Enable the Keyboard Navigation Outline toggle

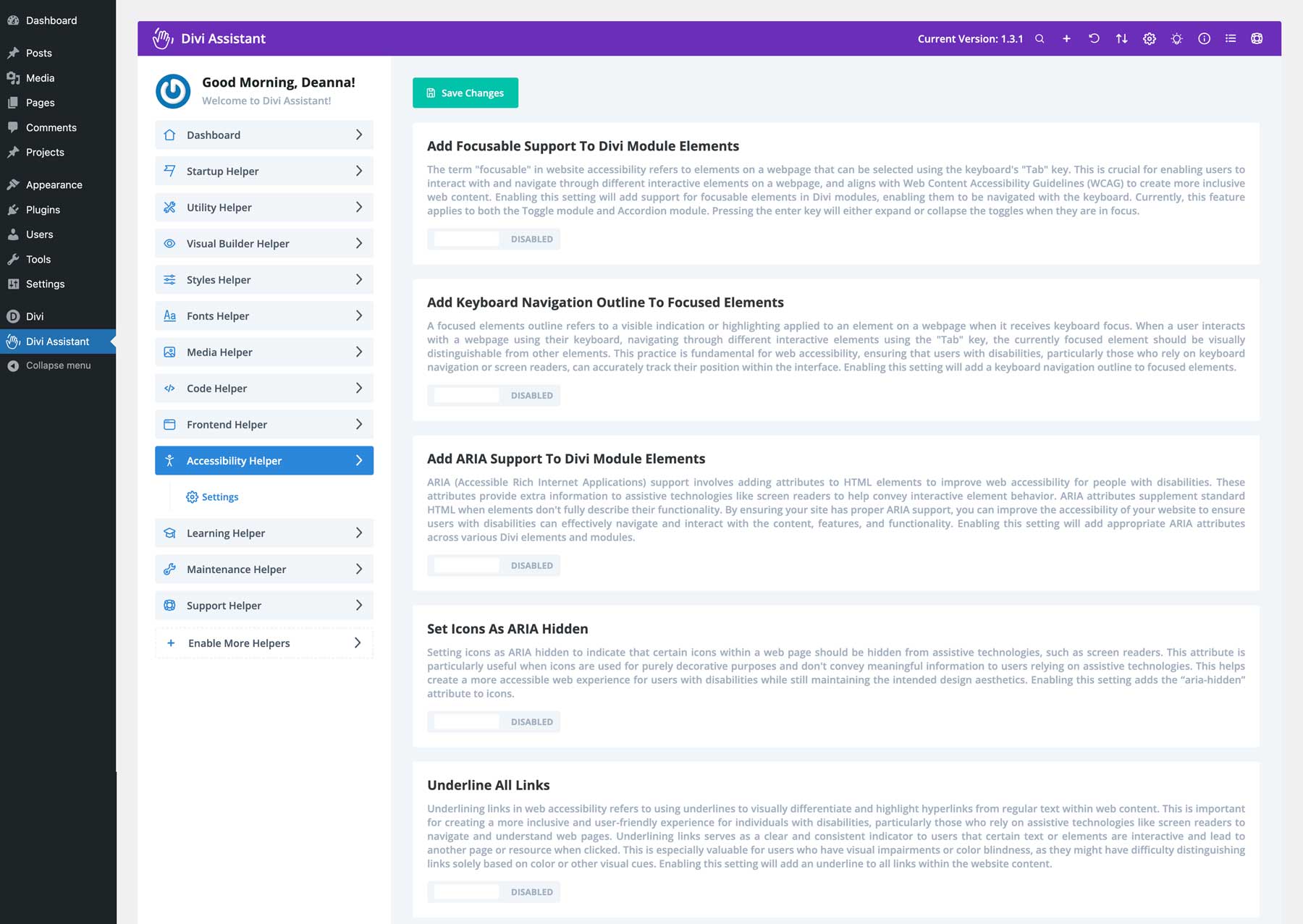[x=494, y=396]
